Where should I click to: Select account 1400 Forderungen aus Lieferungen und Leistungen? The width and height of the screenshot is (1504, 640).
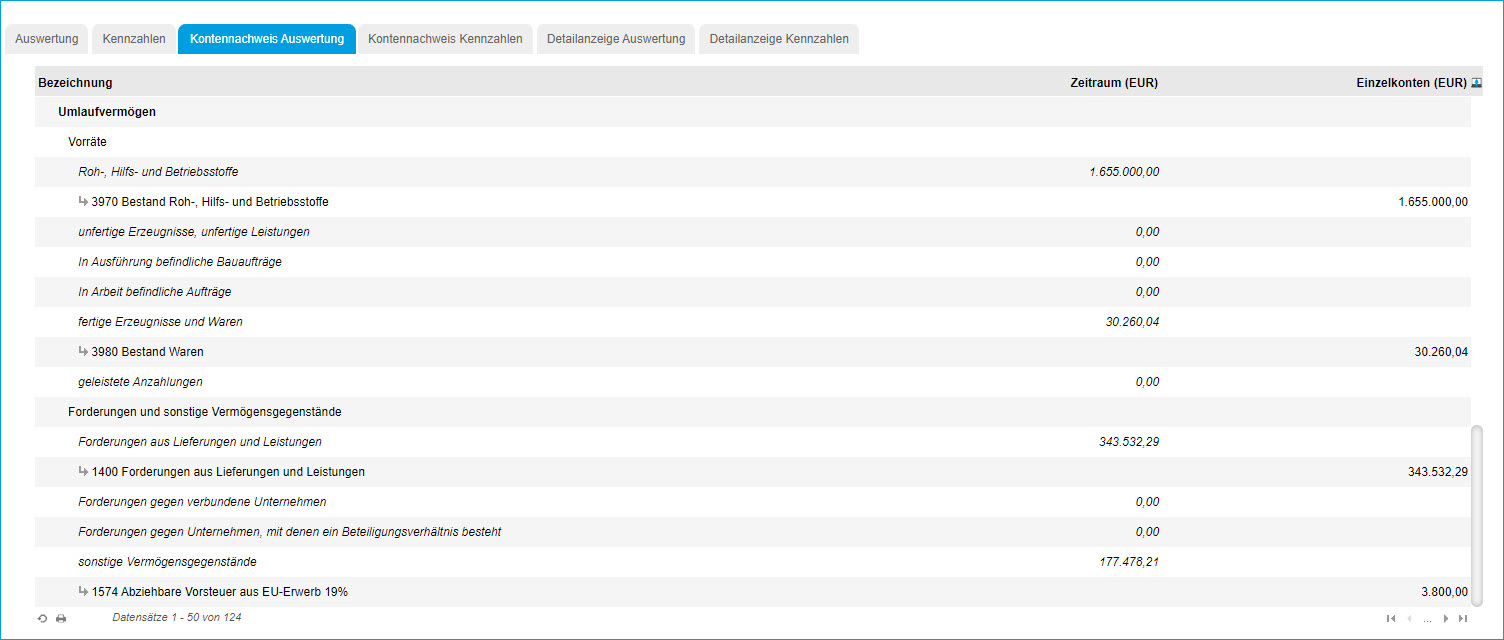coord(753,472)
